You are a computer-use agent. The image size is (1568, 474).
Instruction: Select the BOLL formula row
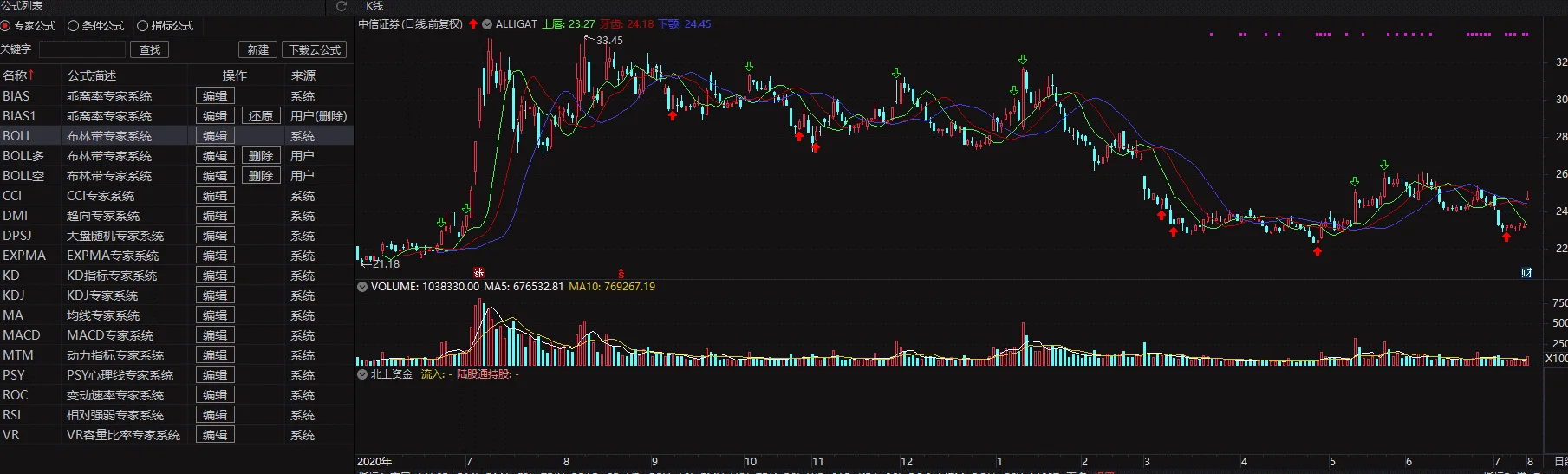(x=177, y=136)
